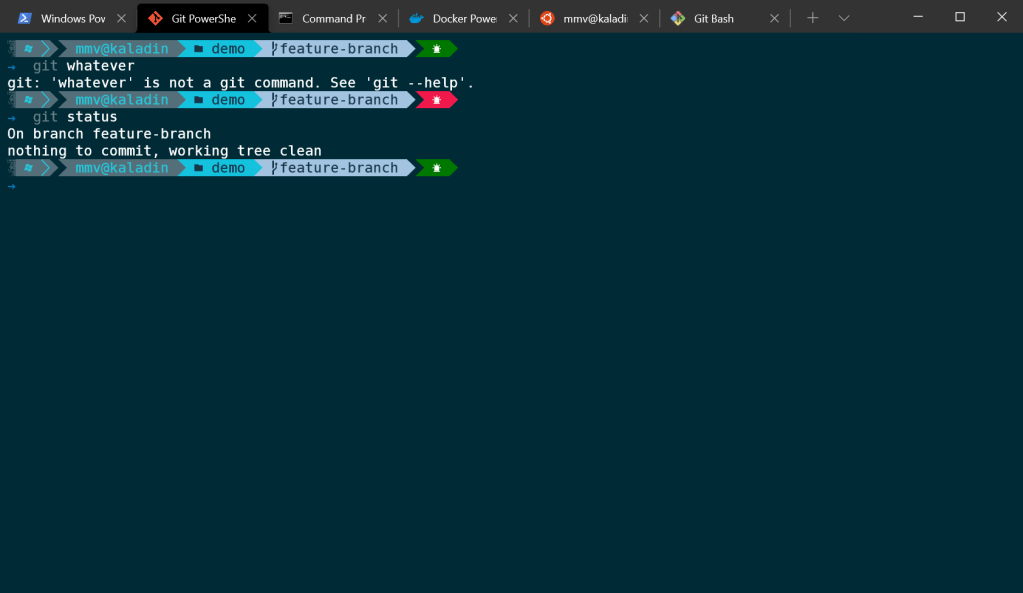Click the Ubuntu logo tab icon
This screenshot has width=1023, height=593.
[547, 18]
